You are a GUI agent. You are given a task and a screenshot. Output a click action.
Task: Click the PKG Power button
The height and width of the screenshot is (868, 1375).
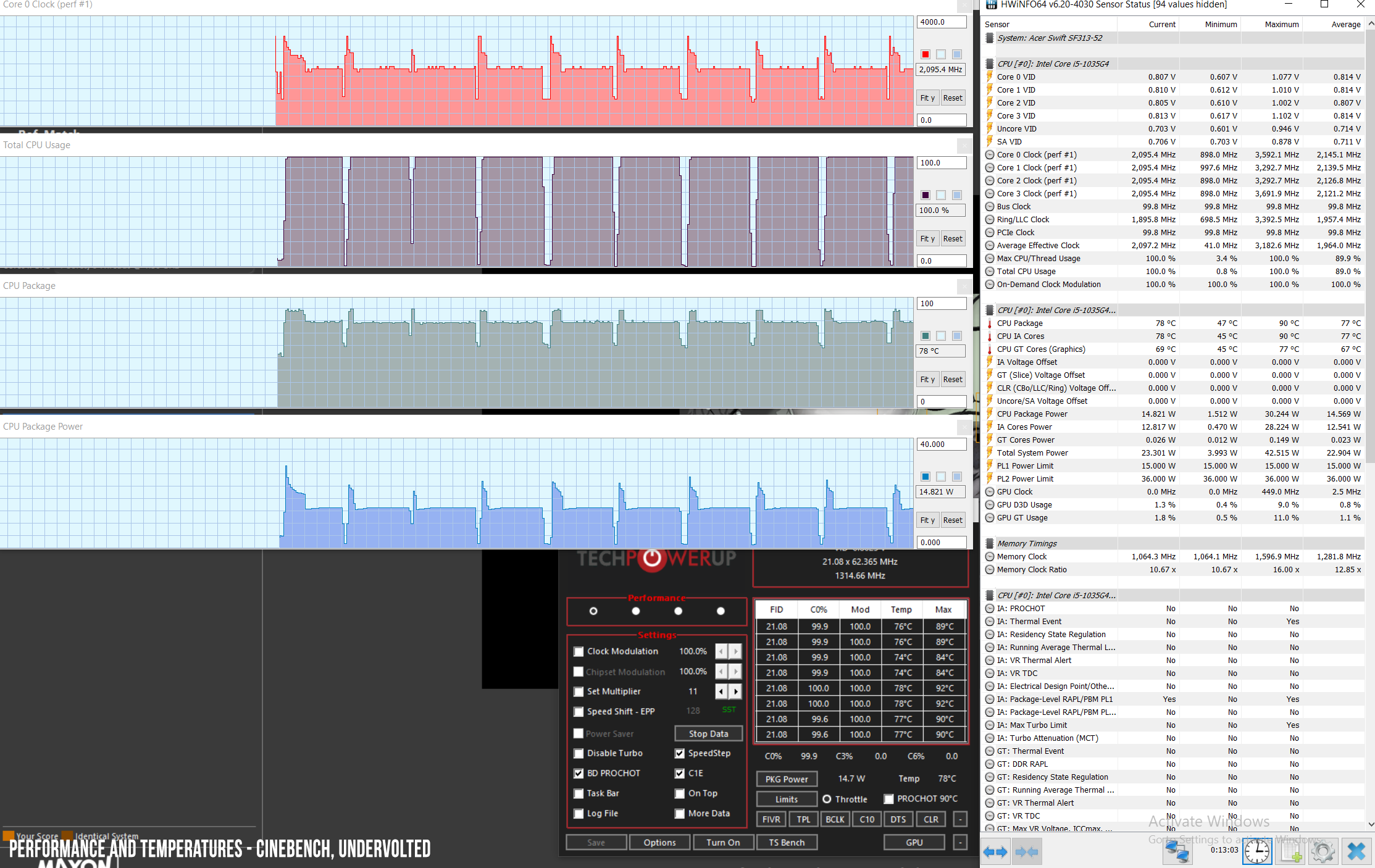tap(787, 779)
